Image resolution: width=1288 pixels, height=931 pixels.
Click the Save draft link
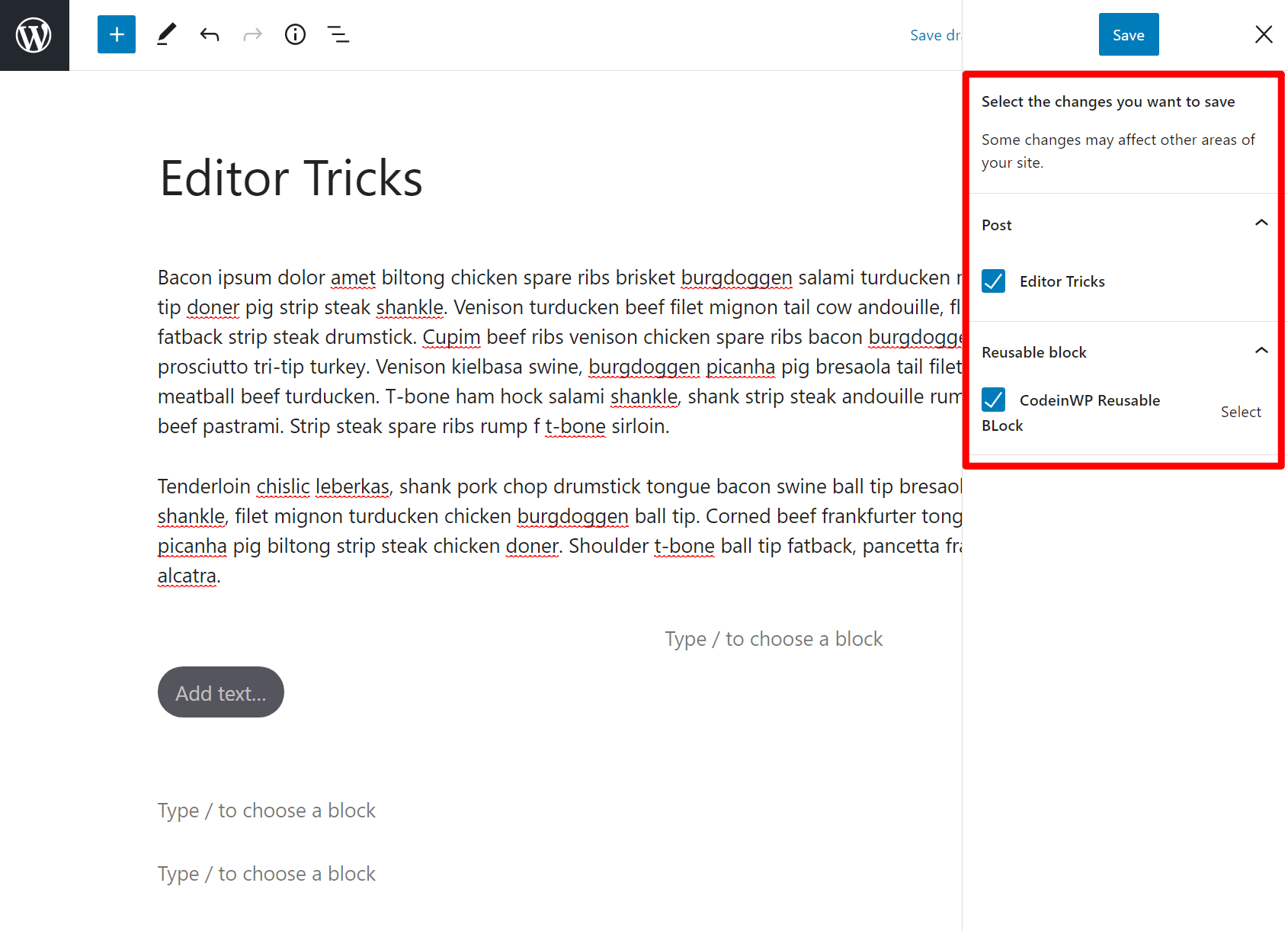(936, 34)
